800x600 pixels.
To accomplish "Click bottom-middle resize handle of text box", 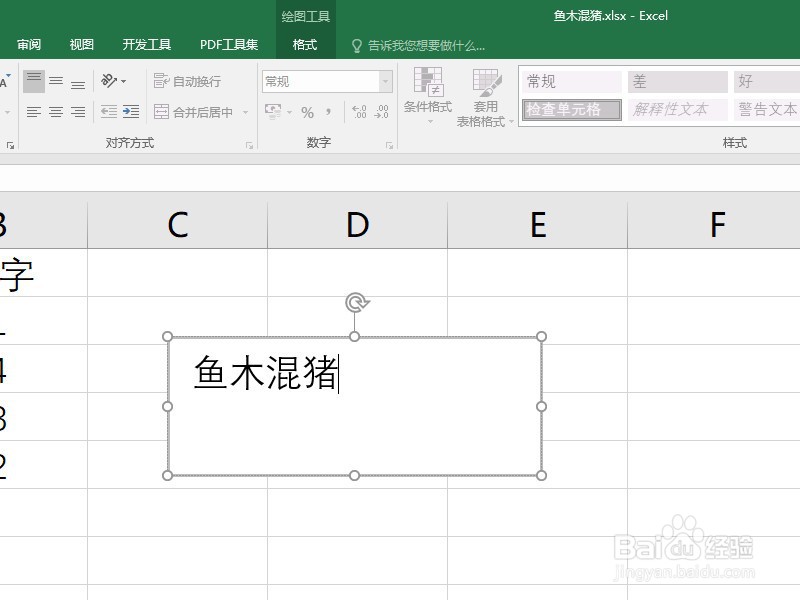I will pos(355,476).
